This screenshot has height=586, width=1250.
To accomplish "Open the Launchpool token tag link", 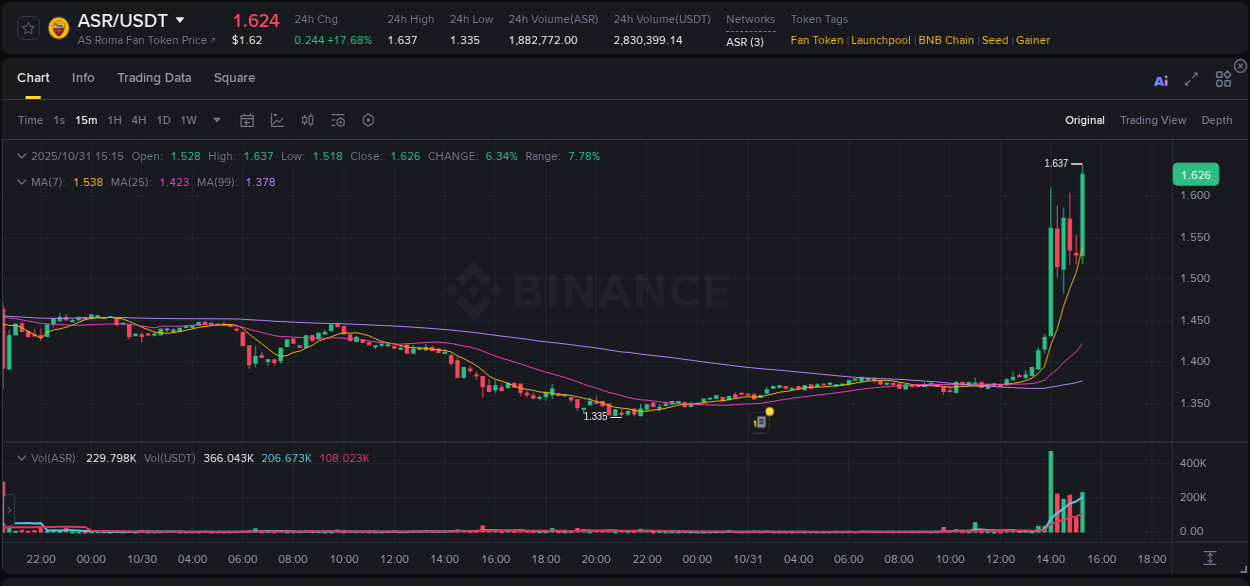I will tap(881, 40).
